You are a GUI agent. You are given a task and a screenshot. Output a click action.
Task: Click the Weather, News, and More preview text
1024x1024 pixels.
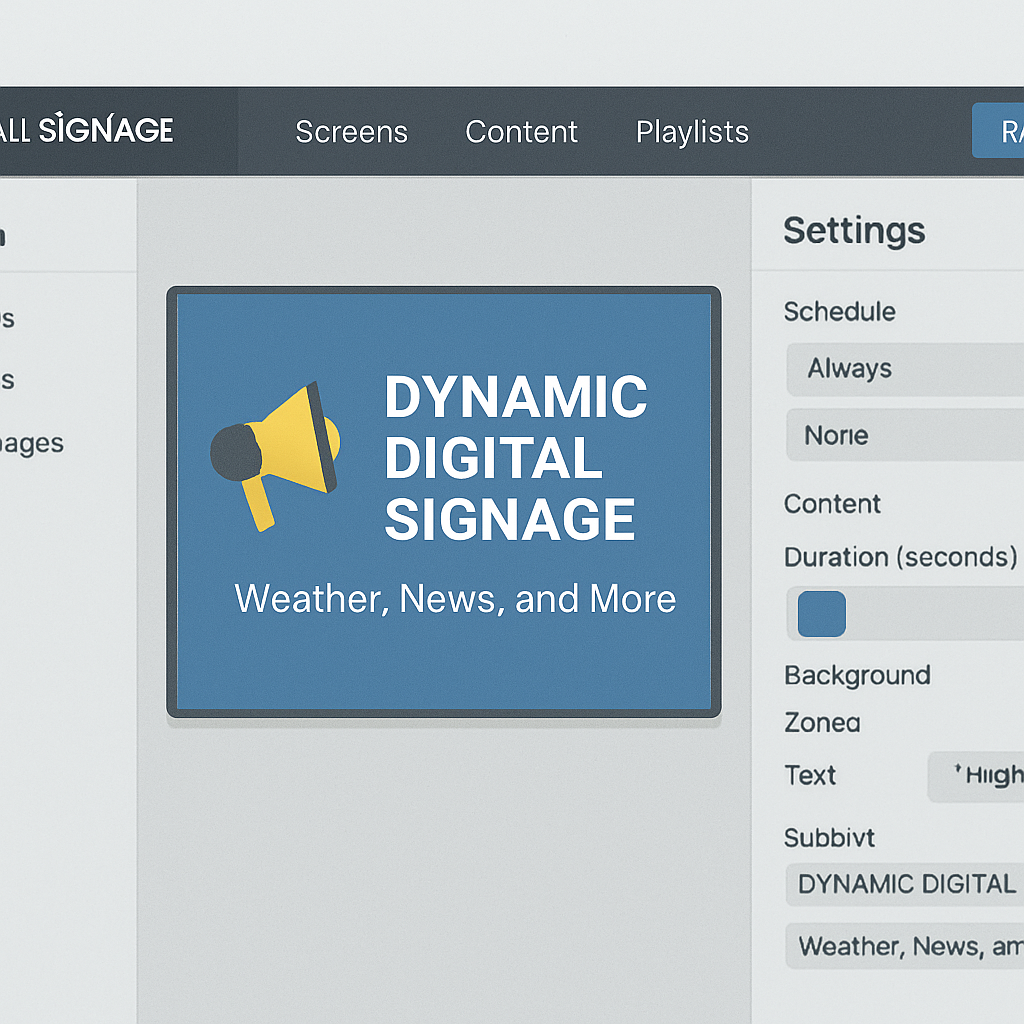[455, 599]
